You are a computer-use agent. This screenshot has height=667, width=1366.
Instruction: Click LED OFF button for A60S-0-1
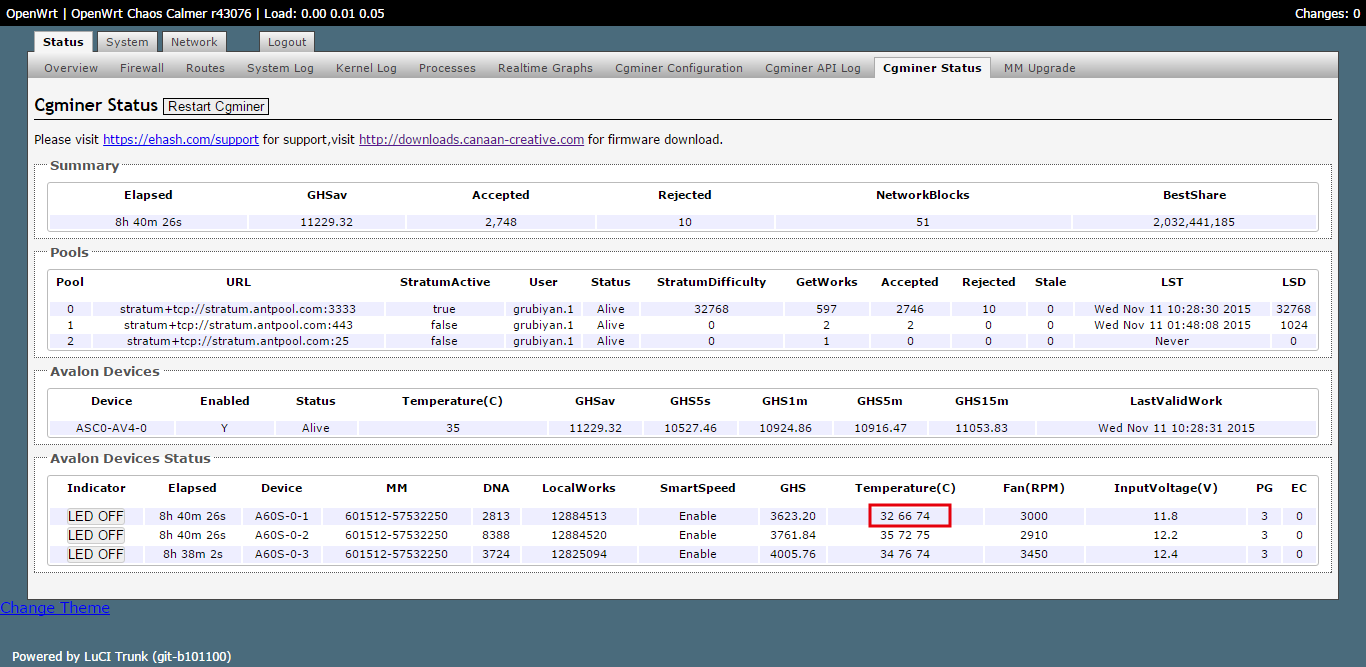point(96,516)
